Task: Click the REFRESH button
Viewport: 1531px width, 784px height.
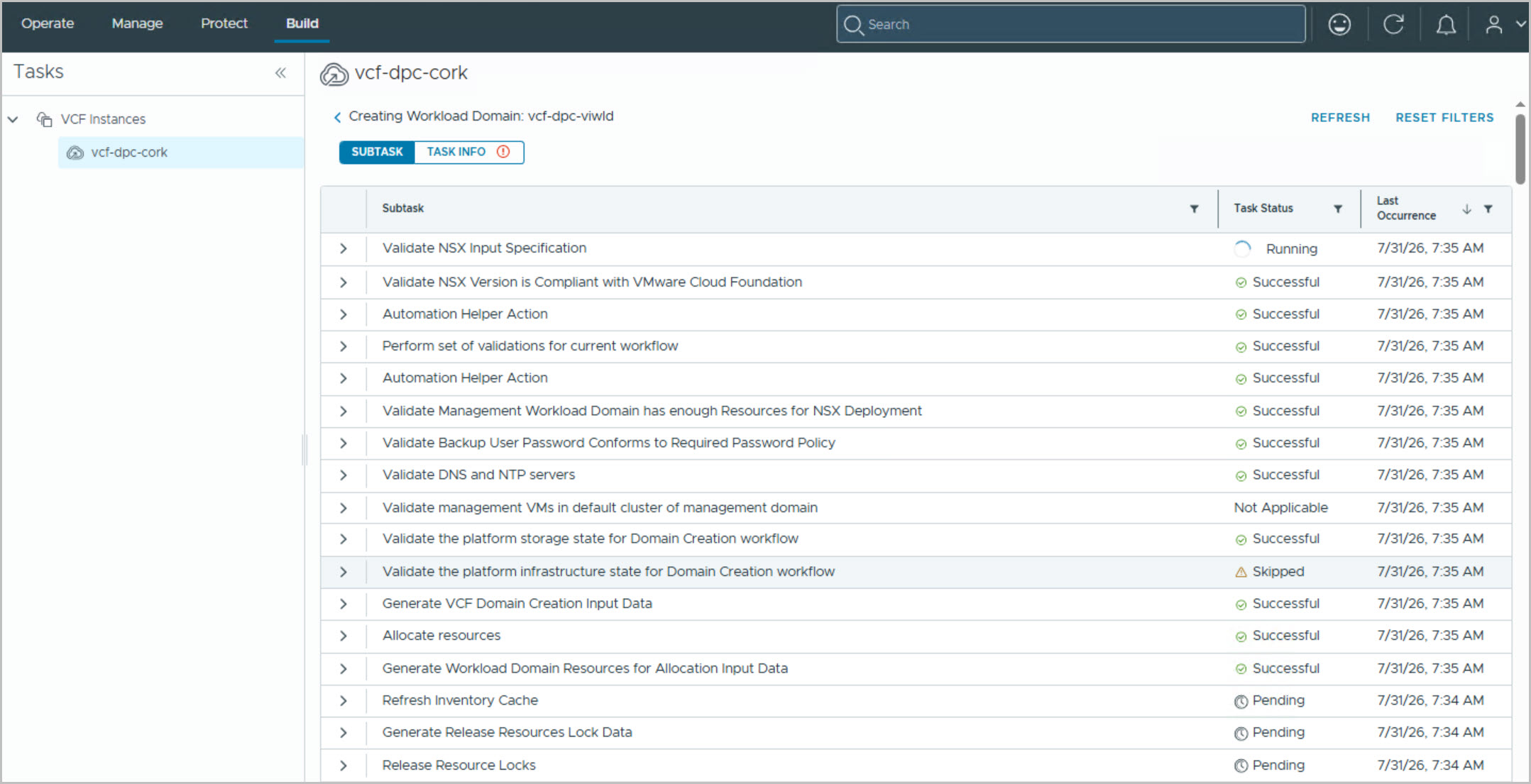Action: (1340, 118)
